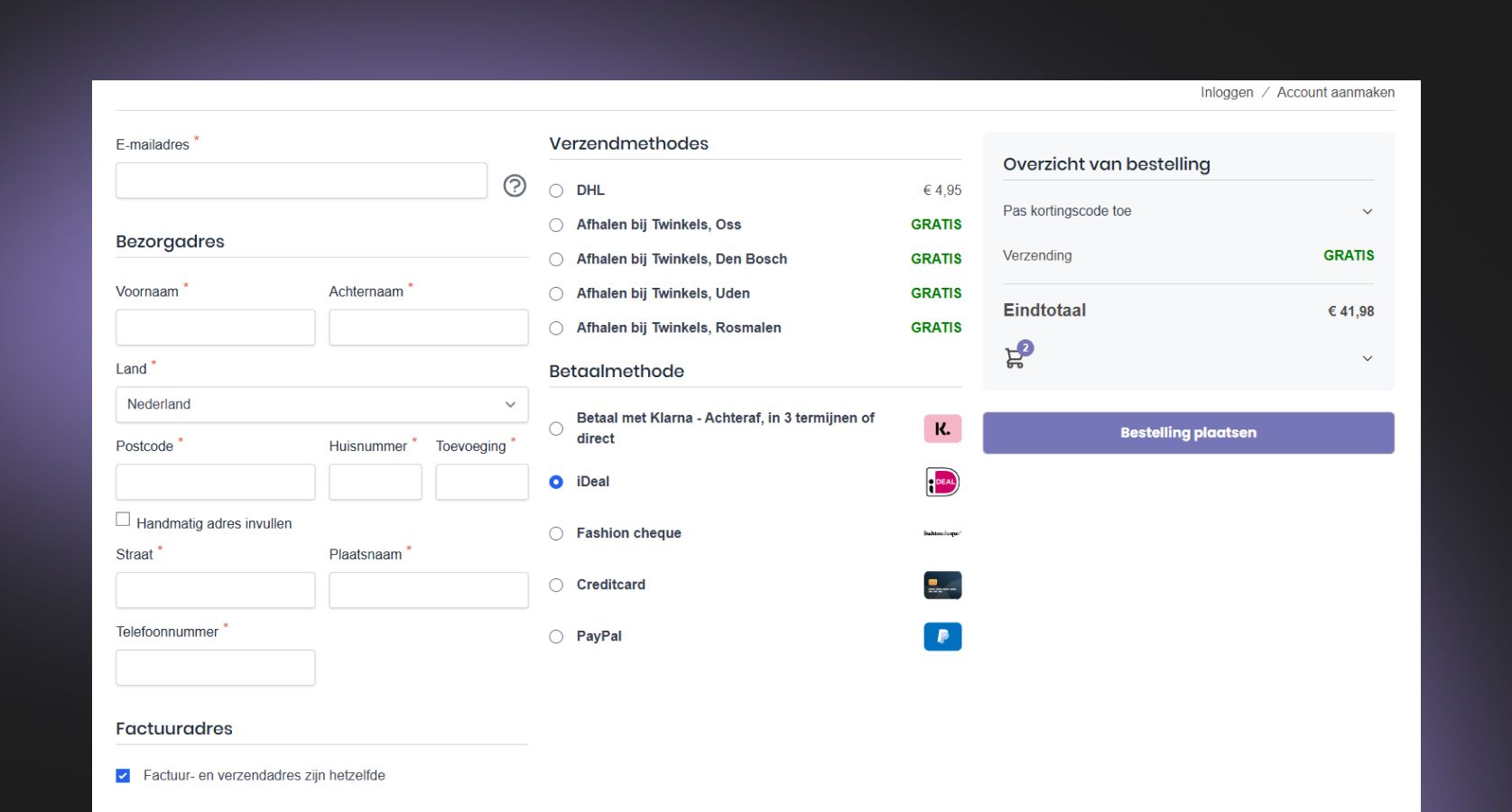Choose Afhalen bij Twinkels, Uden
The image size is (1512, 812).
pyautogui.click(x=556, y=293)
